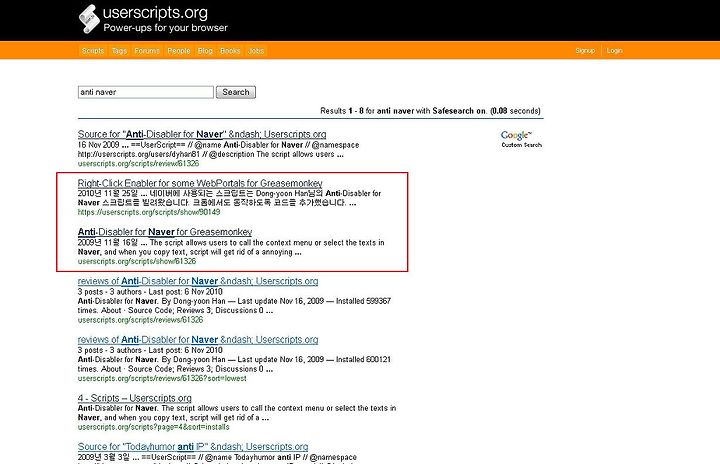The image size is (720, 464).
Task: Click the Search button
Action: pos(236,92)
